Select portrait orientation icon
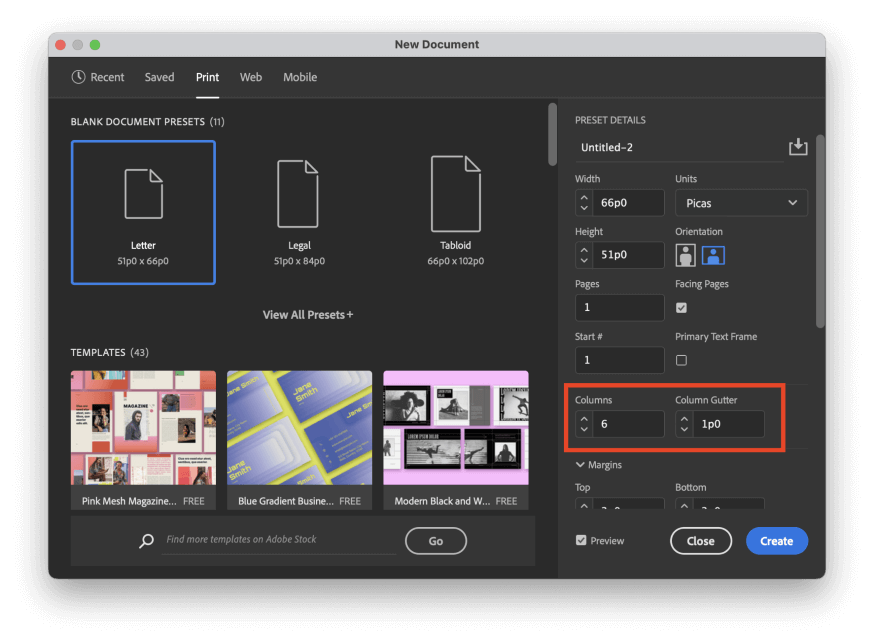This screenshot has height=643, width=874. [x=685, y=255]
